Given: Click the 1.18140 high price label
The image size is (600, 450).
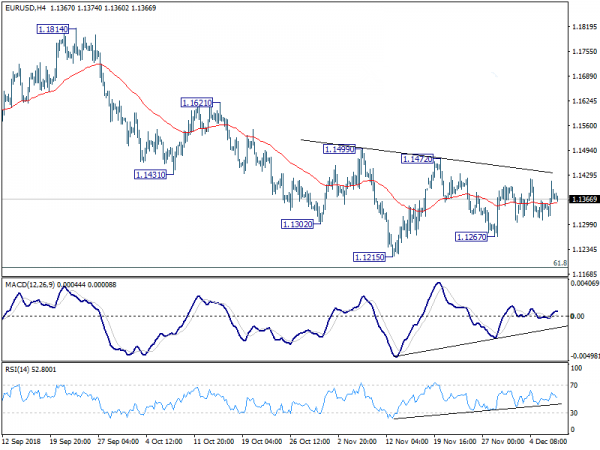Looking at the screenshot, I should (52, 31).
